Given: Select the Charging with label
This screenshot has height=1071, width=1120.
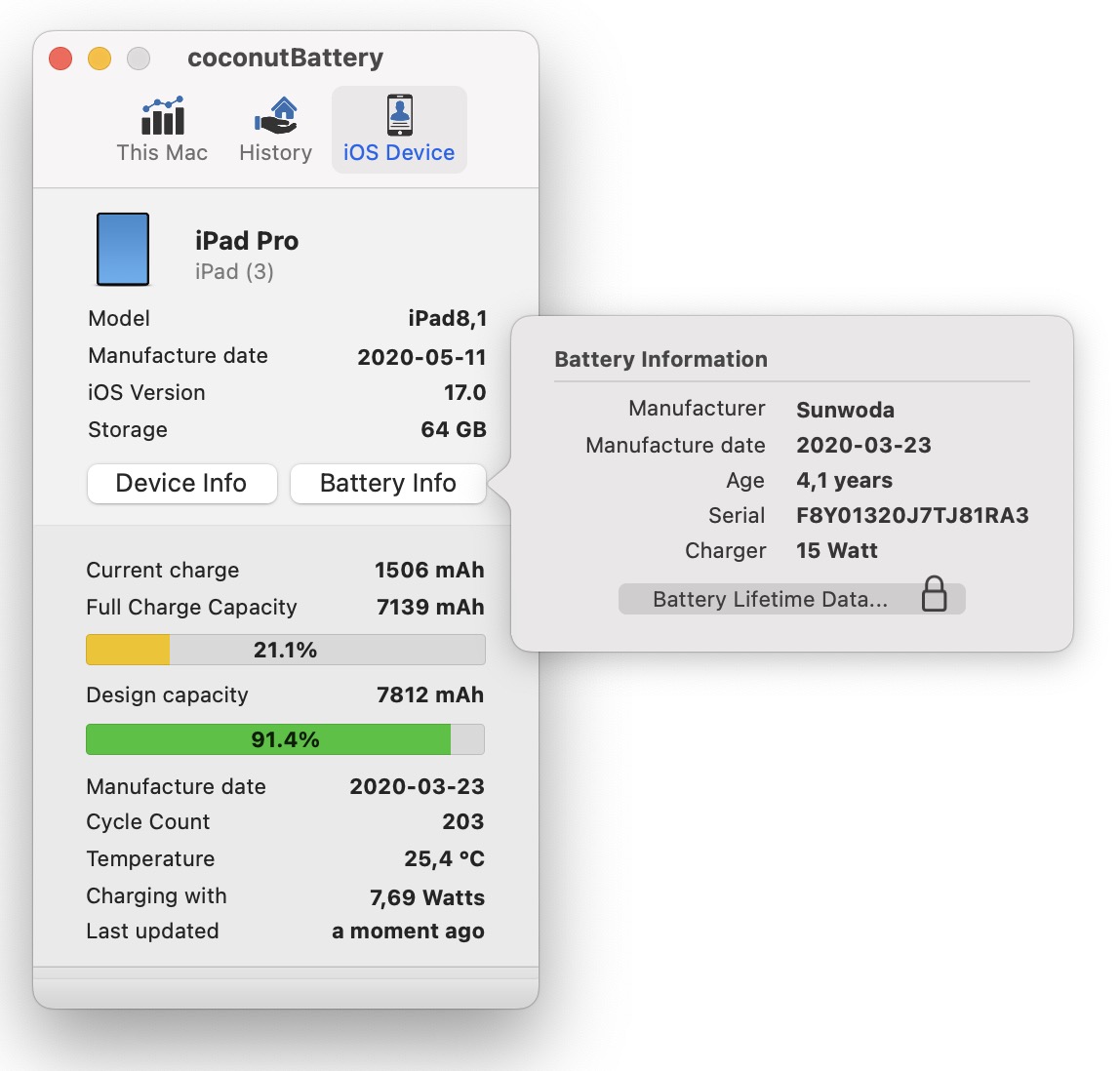Looking at the screenshot, I should click(x=156, y=895).
